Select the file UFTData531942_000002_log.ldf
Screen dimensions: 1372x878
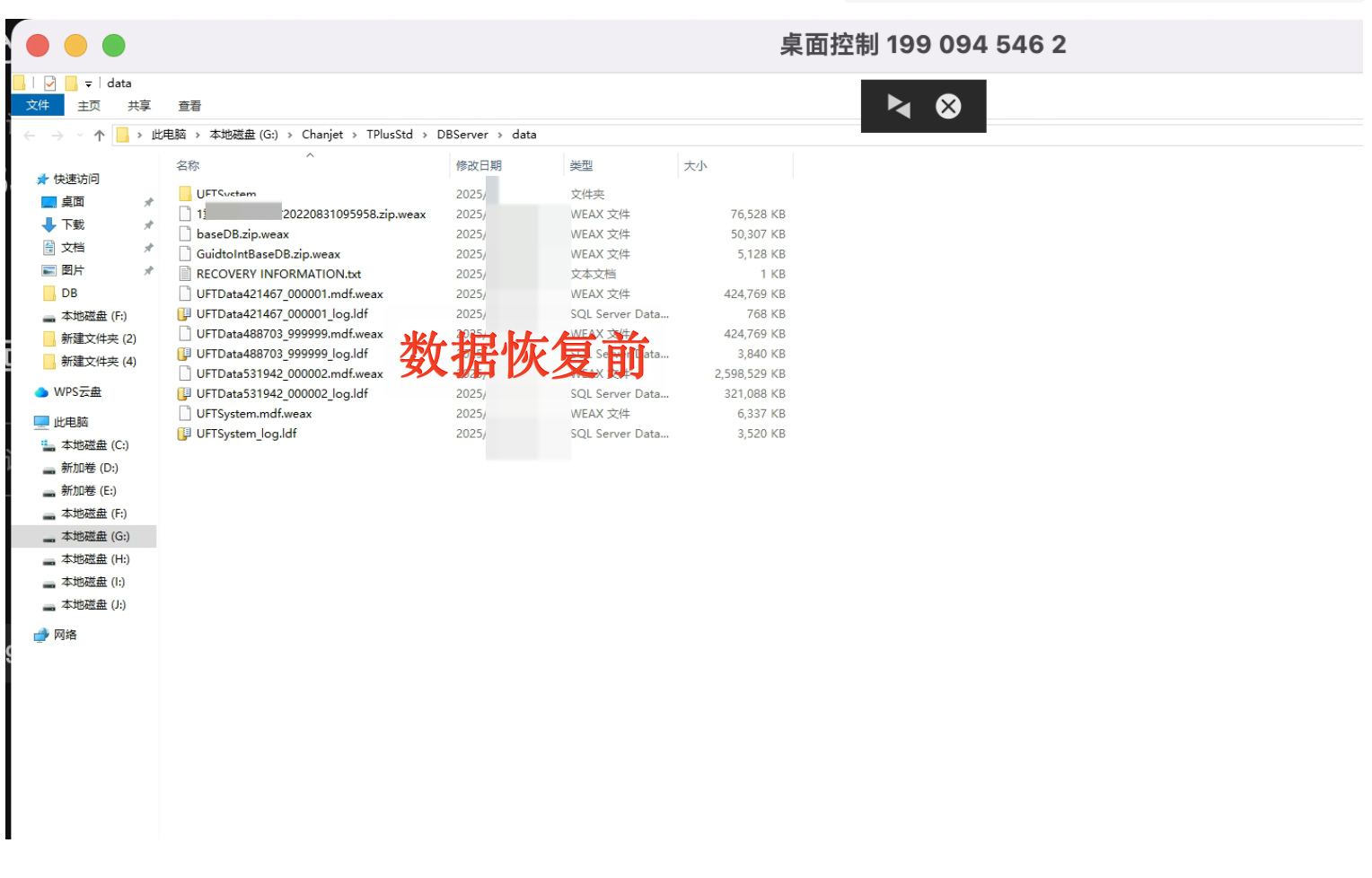click(282, 394)
